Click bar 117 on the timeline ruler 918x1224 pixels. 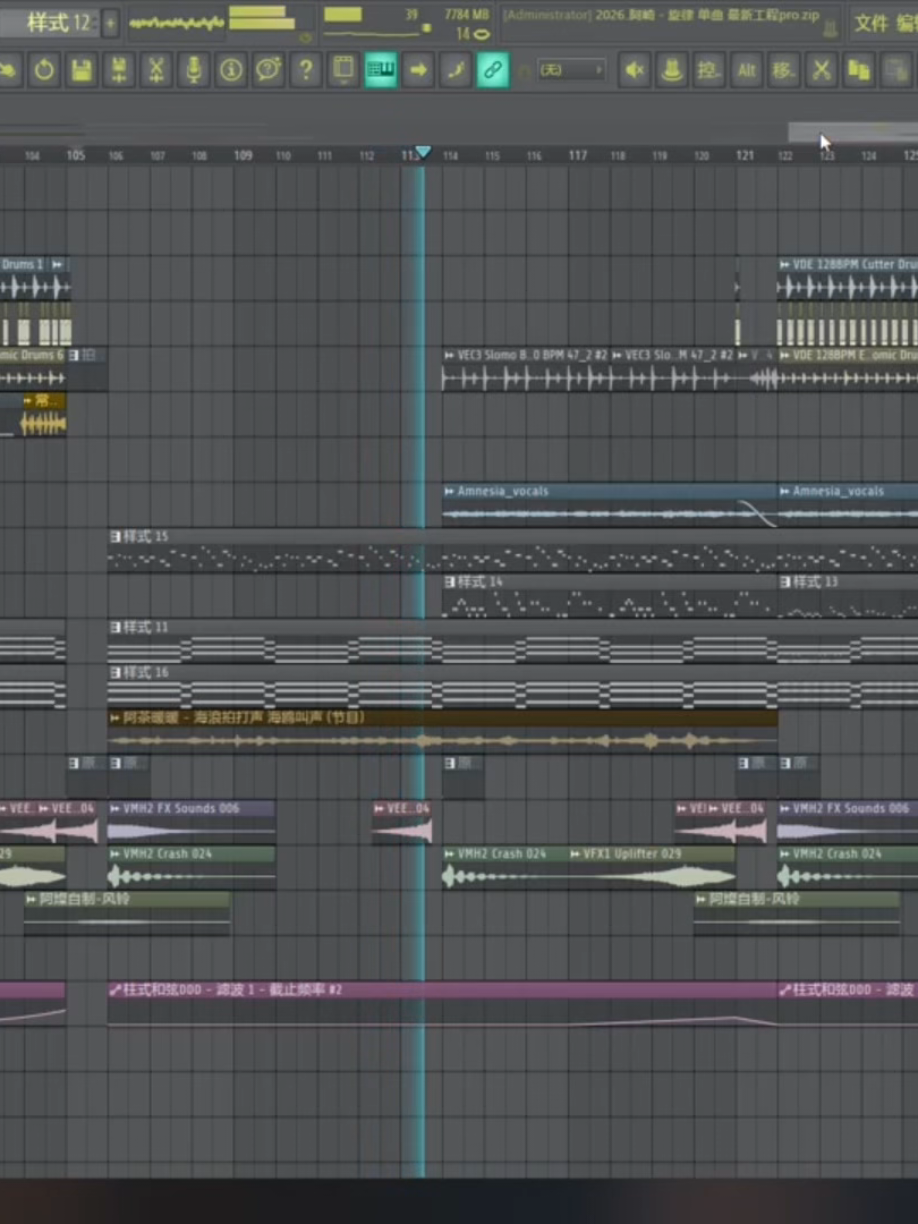click(x=578, y=156)
